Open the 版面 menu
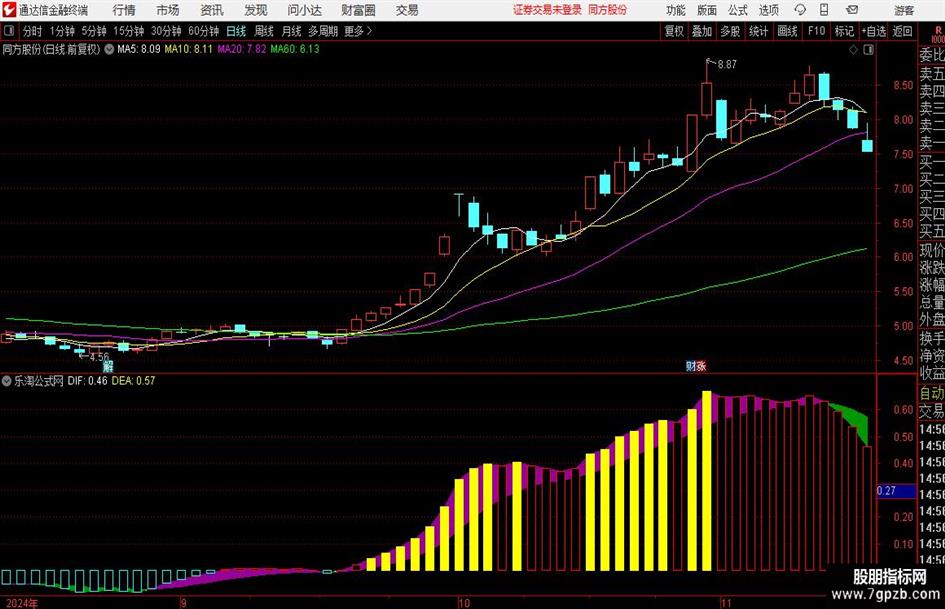This screenshot has width=945, height=609. [x=707, y=10]
